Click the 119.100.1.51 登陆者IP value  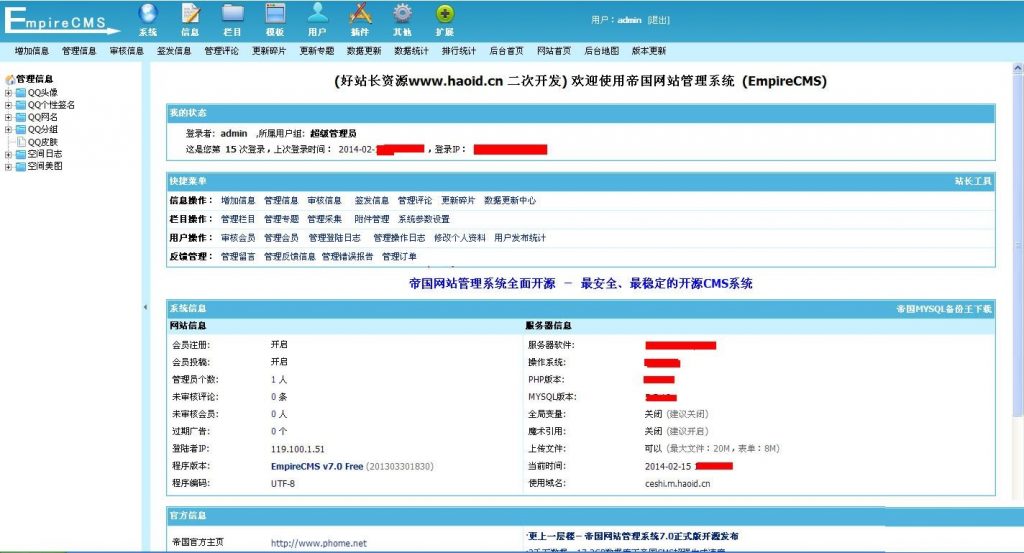(x=297, y=449)
